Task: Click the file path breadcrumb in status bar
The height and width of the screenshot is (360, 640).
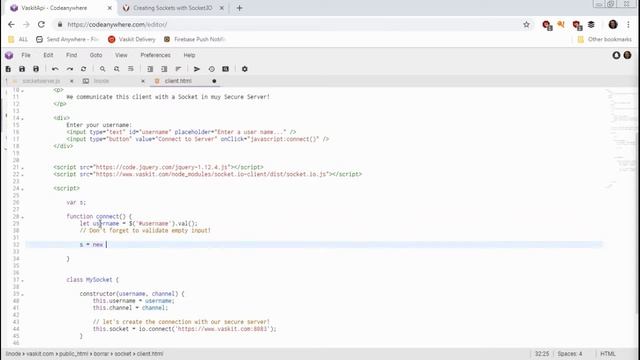Action: tap(84, 354)
